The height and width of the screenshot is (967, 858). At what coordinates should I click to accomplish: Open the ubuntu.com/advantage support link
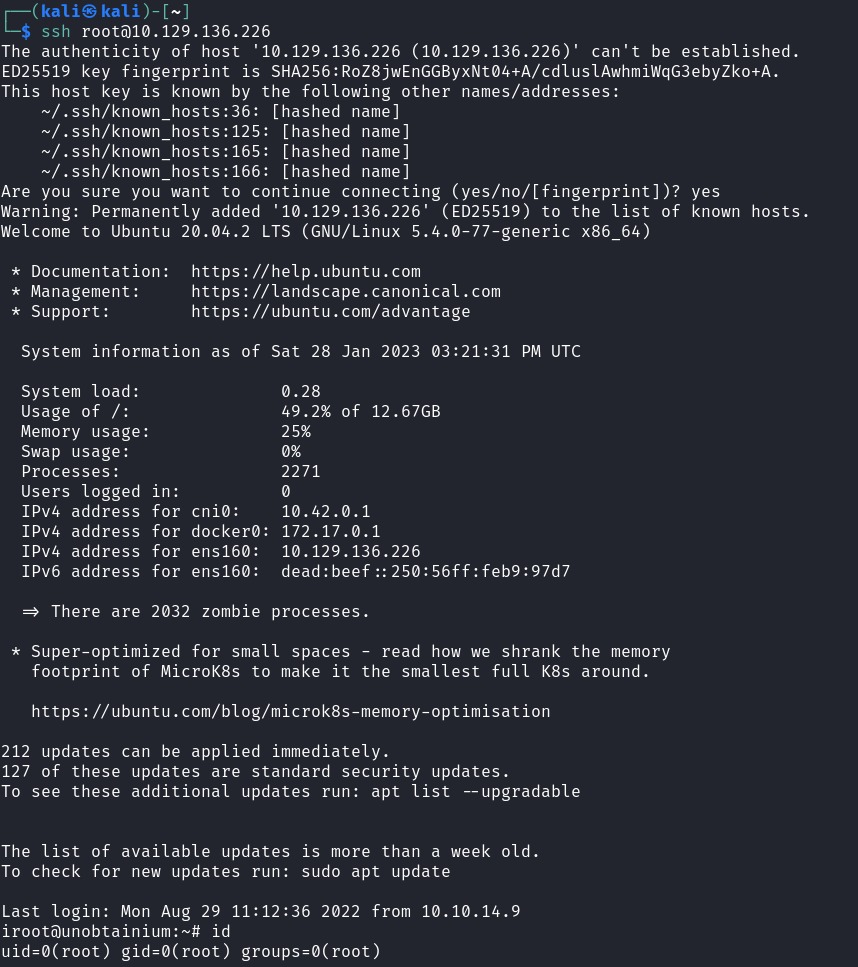coord(330,312)
